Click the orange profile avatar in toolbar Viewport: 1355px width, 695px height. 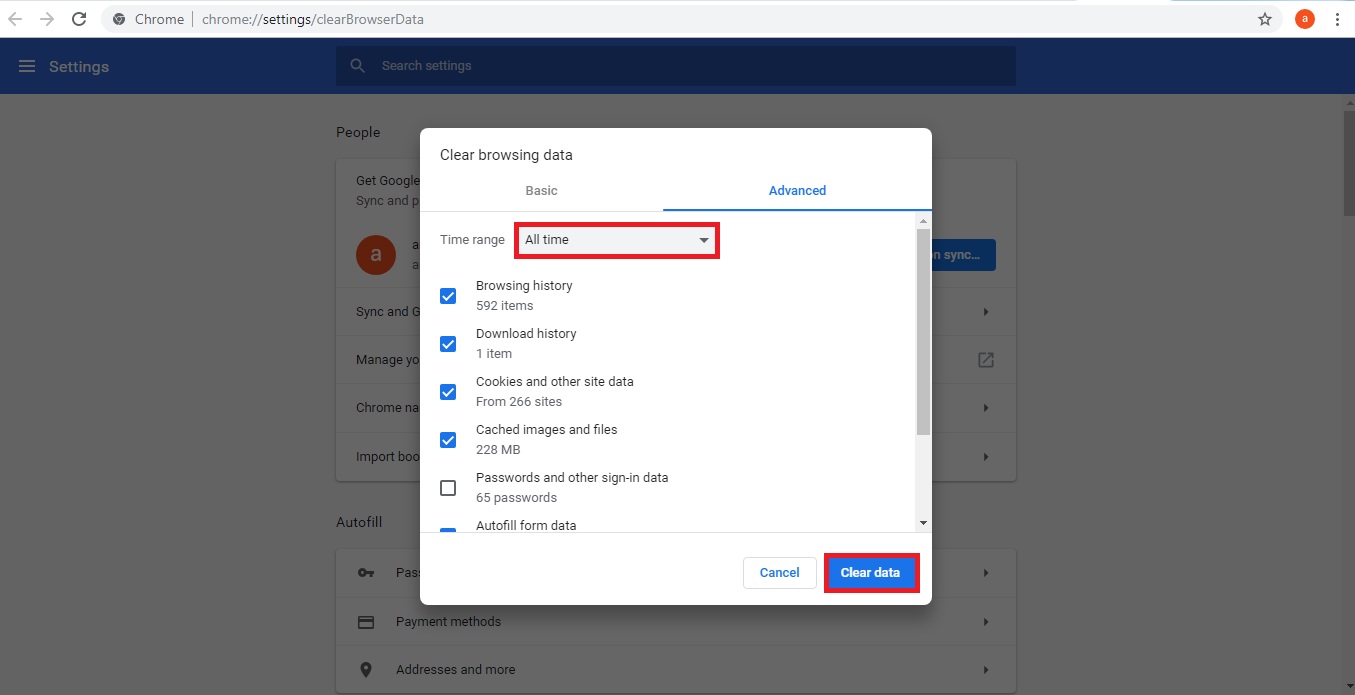[x=1304, y=19]
